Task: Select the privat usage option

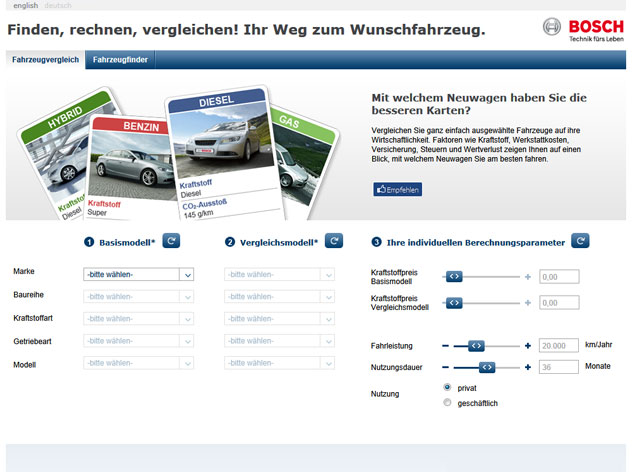Action: pos(446,387)
